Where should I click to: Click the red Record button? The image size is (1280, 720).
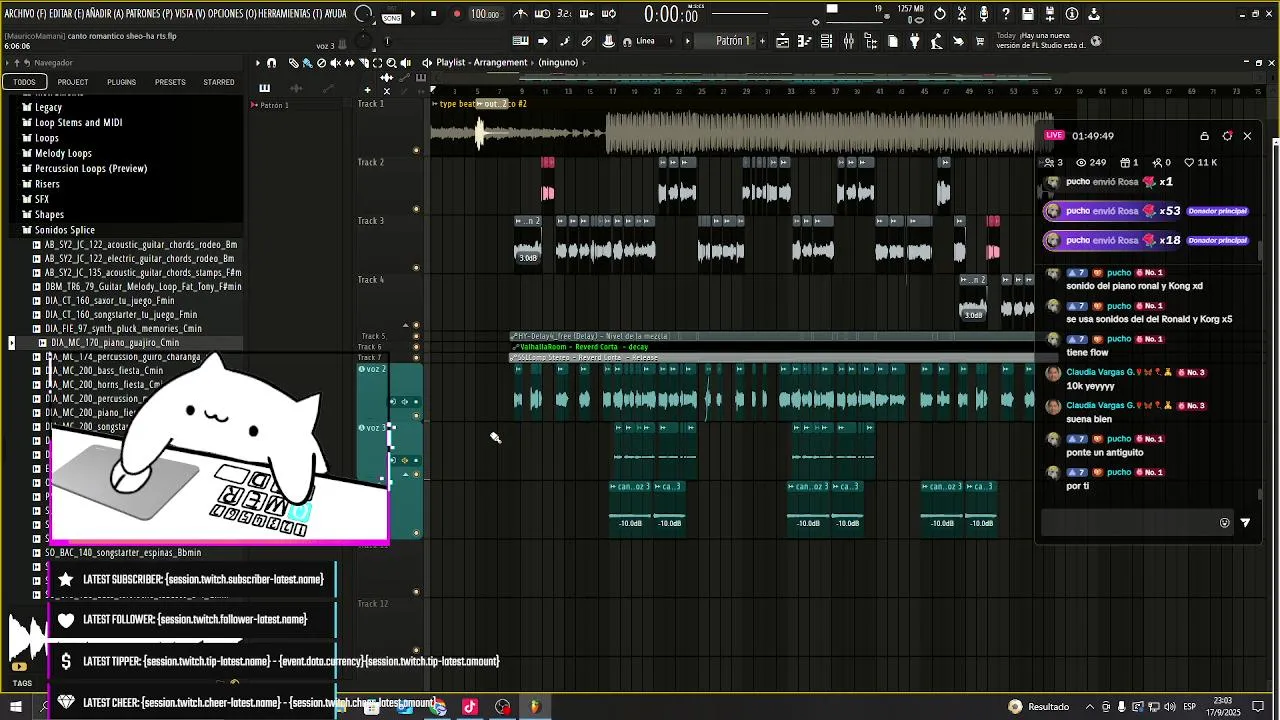coord(457,14)
